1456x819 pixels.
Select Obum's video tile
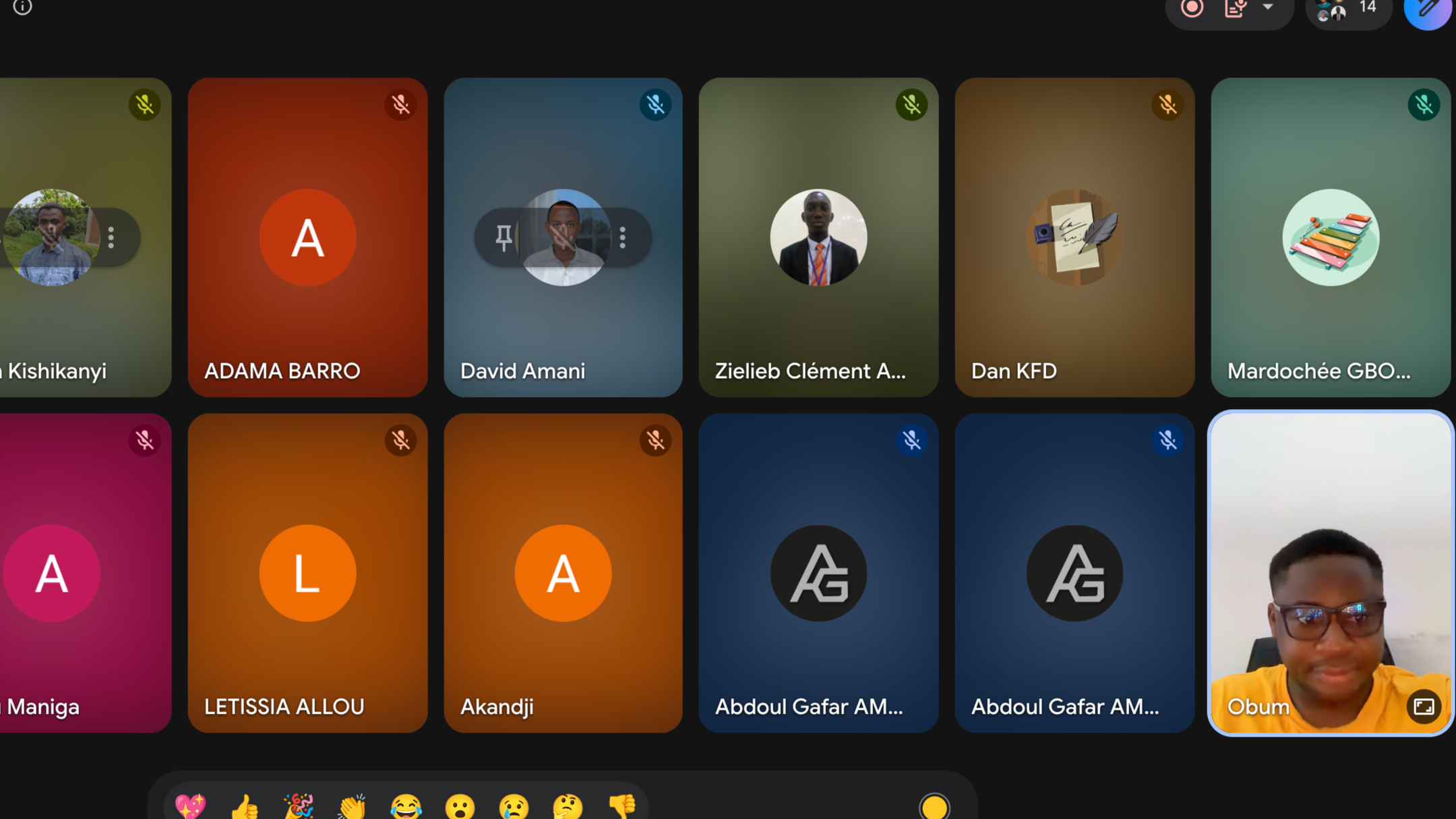1331,573
